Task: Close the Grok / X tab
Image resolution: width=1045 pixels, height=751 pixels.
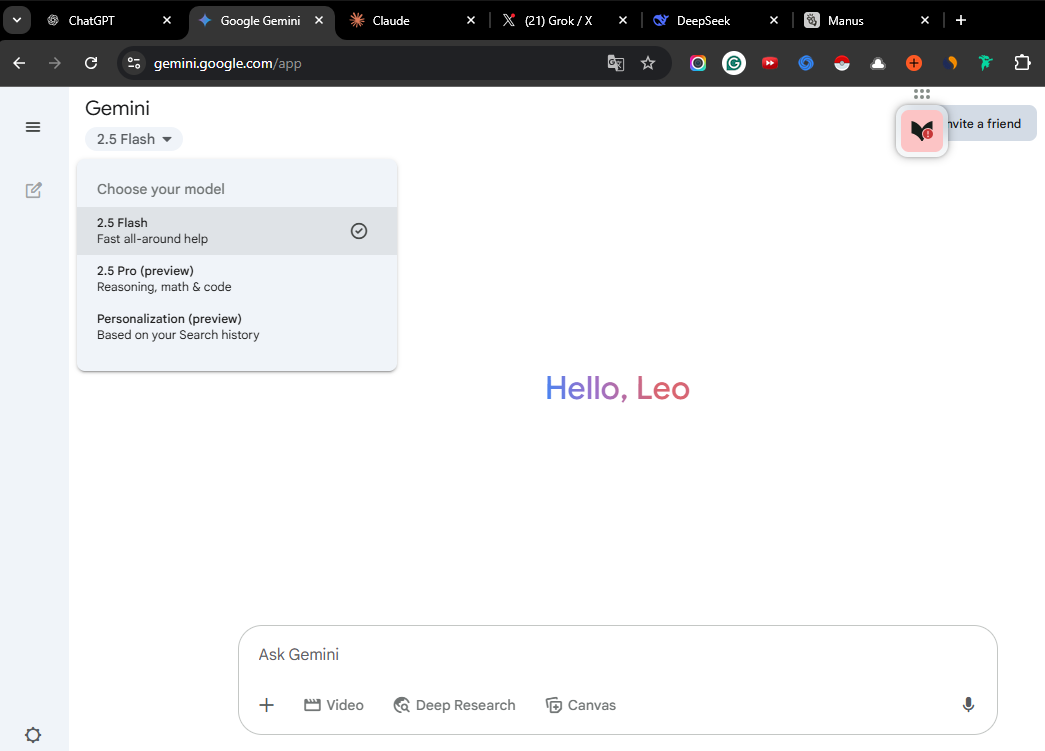Action: coord(622,21)
